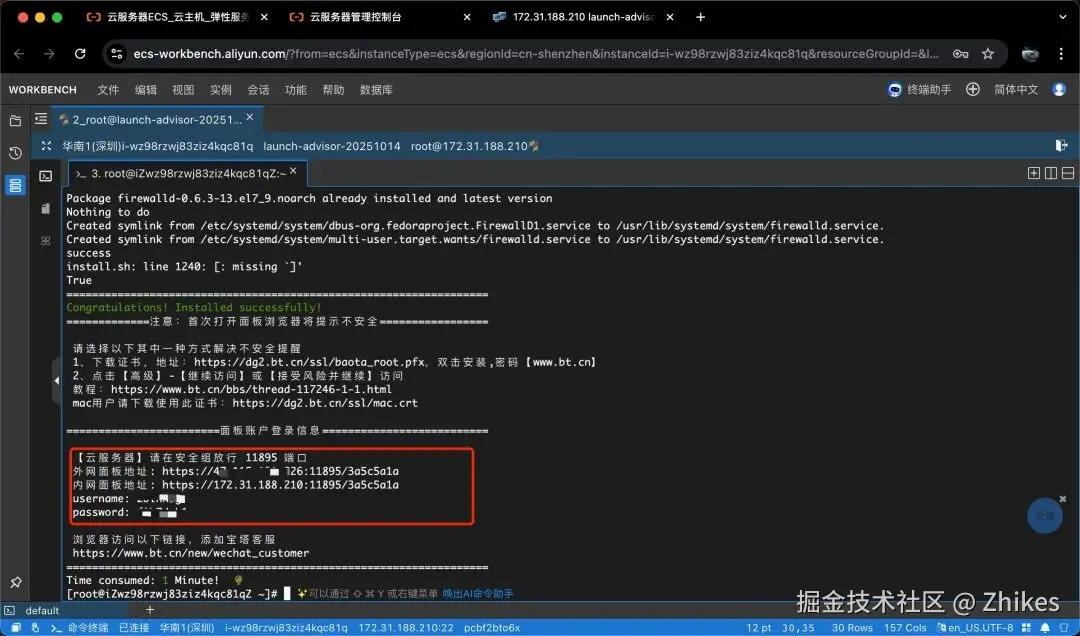The image size is (1080, 636).
Task: Open the terminal panel icon in inner sidebar
Action: (x=45, y=176)
